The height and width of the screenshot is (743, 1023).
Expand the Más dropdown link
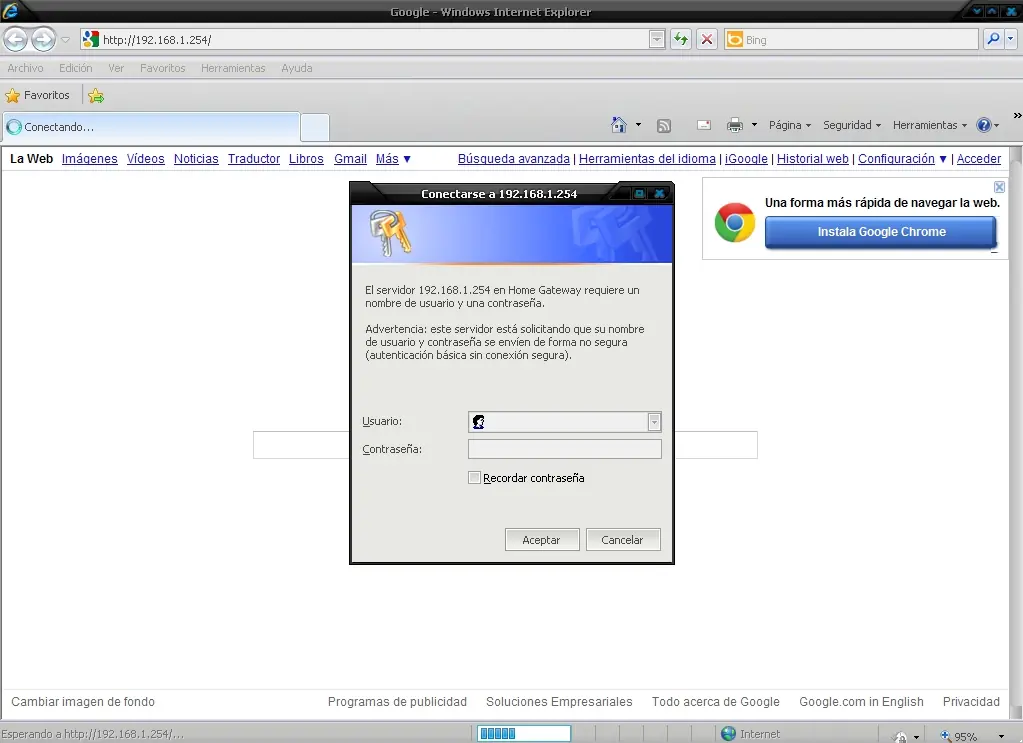click(393, 159)
